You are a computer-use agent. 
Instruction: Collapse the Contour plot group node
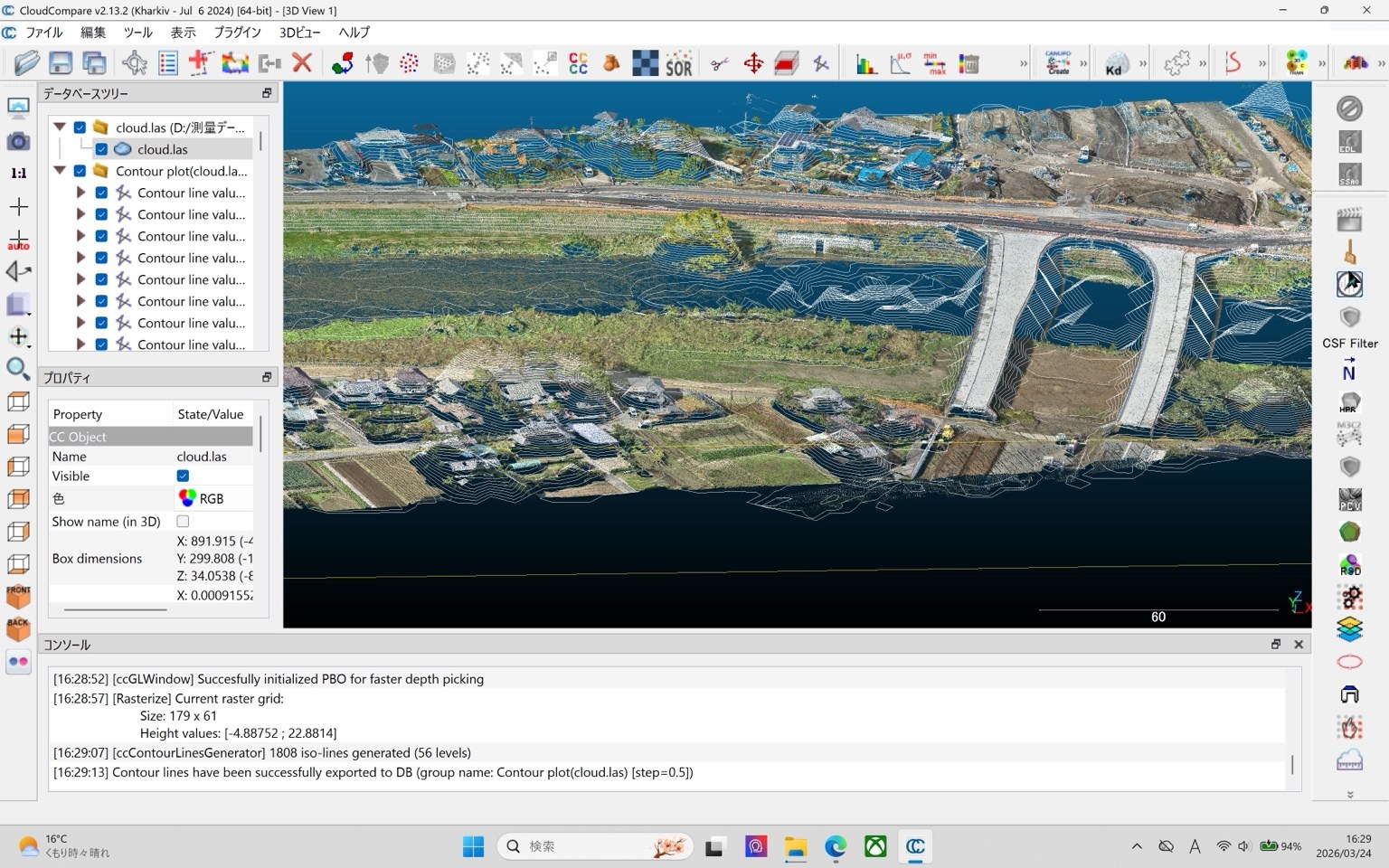tap(60, 171)
